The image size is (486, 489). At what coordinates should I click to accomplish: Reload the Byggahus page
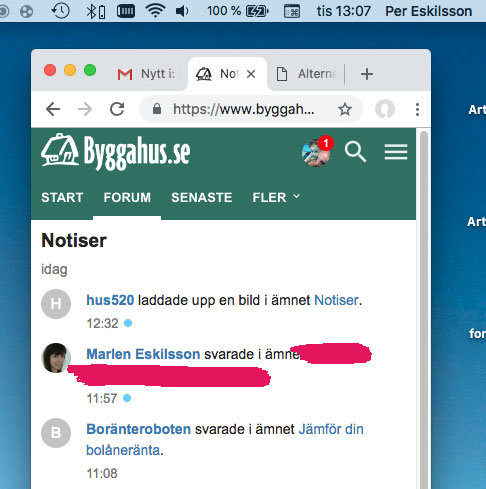pyautogui.click(x=117, y=109)
